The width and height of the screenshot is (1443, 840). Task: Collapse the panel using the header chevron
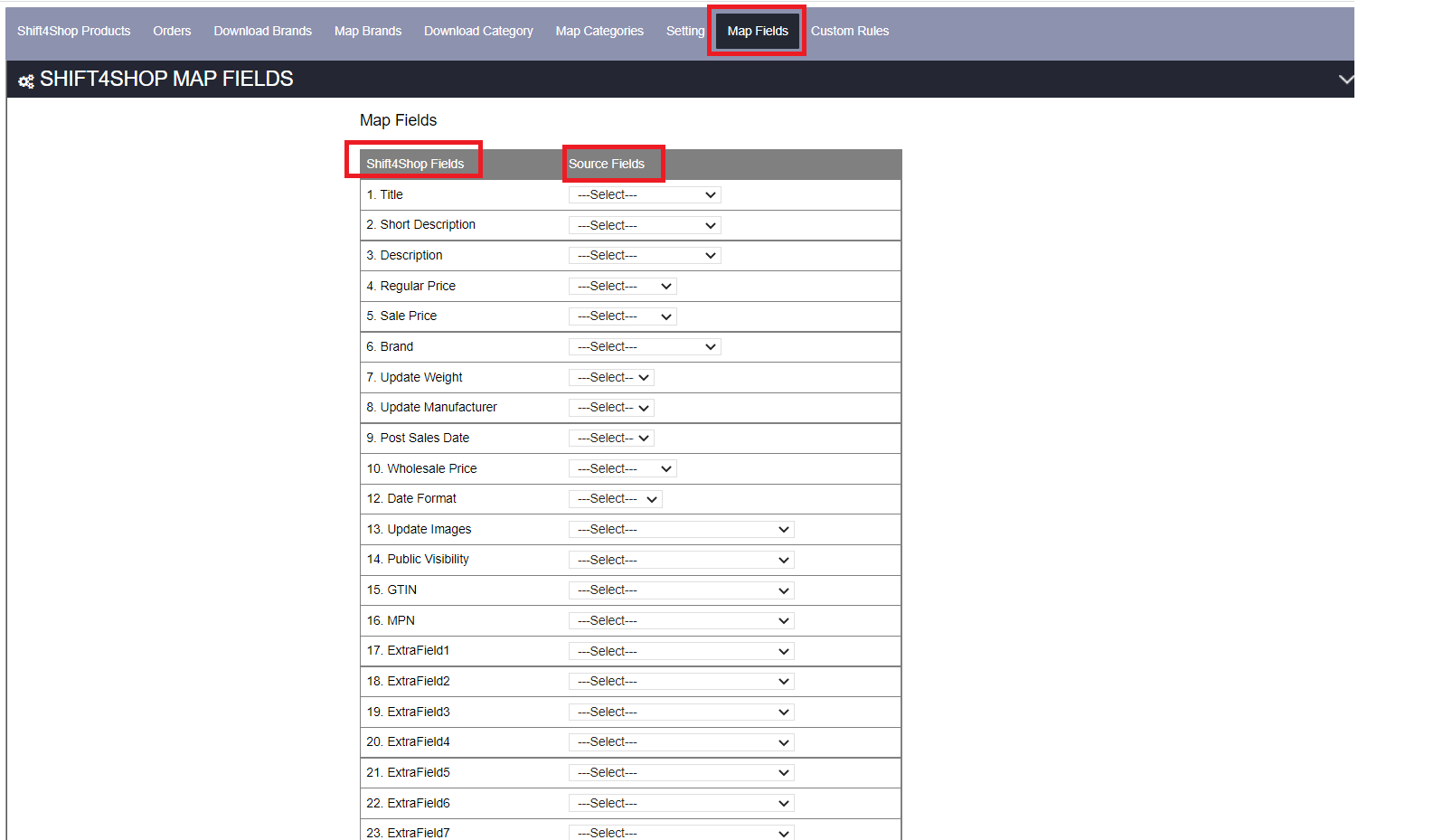coord(1345,80)
